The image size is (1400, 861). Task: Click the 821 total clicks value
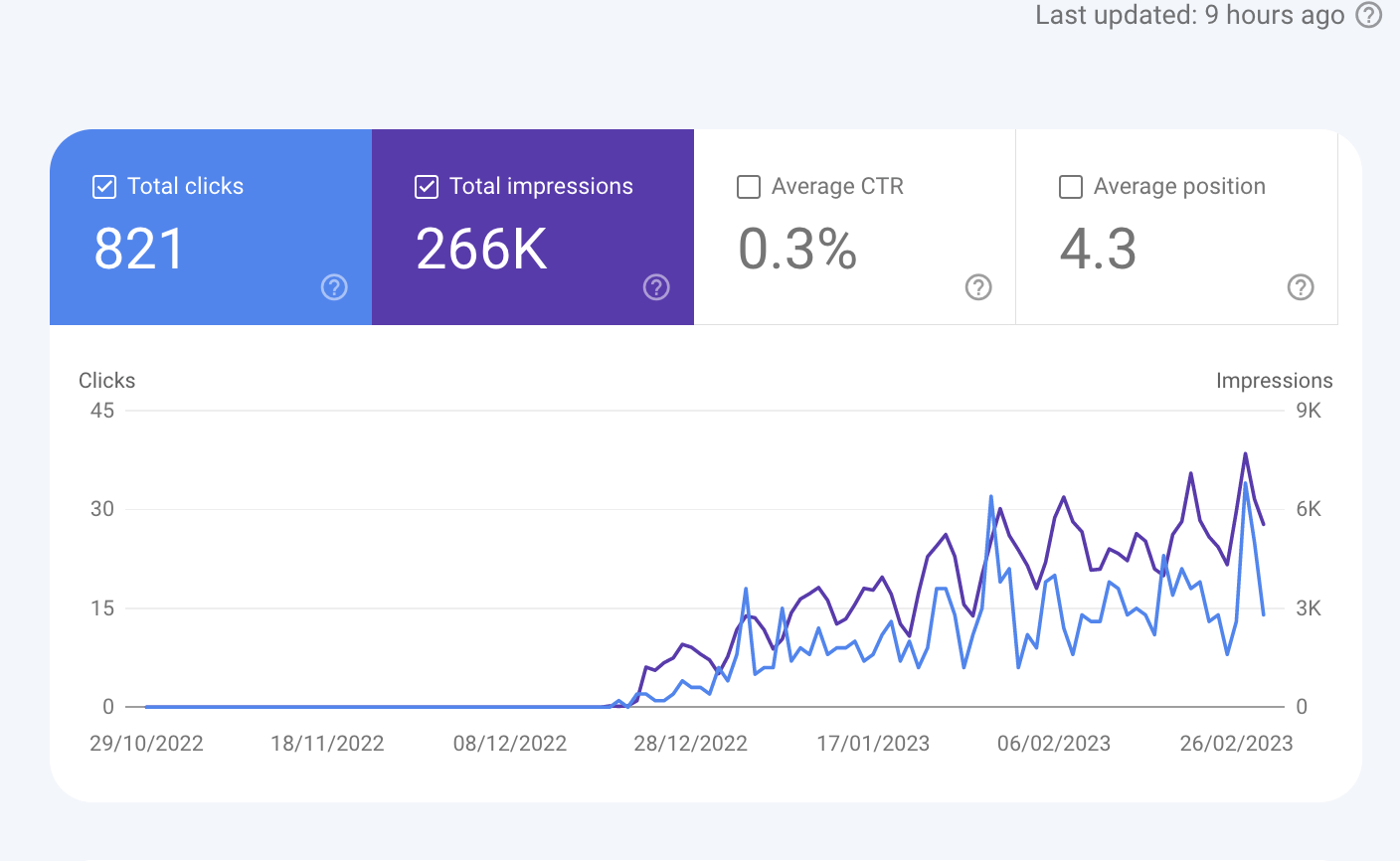pos(139,249)
